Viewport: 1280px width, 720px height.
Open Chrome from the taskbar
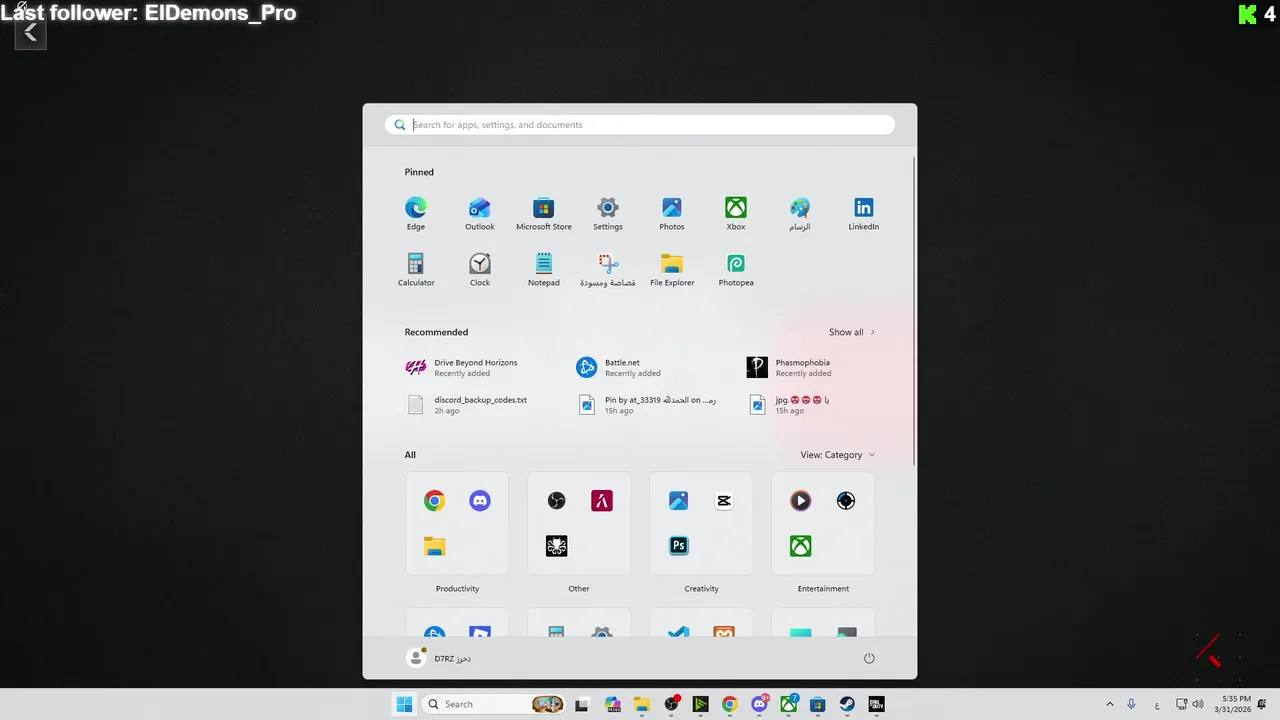[729, 704]
